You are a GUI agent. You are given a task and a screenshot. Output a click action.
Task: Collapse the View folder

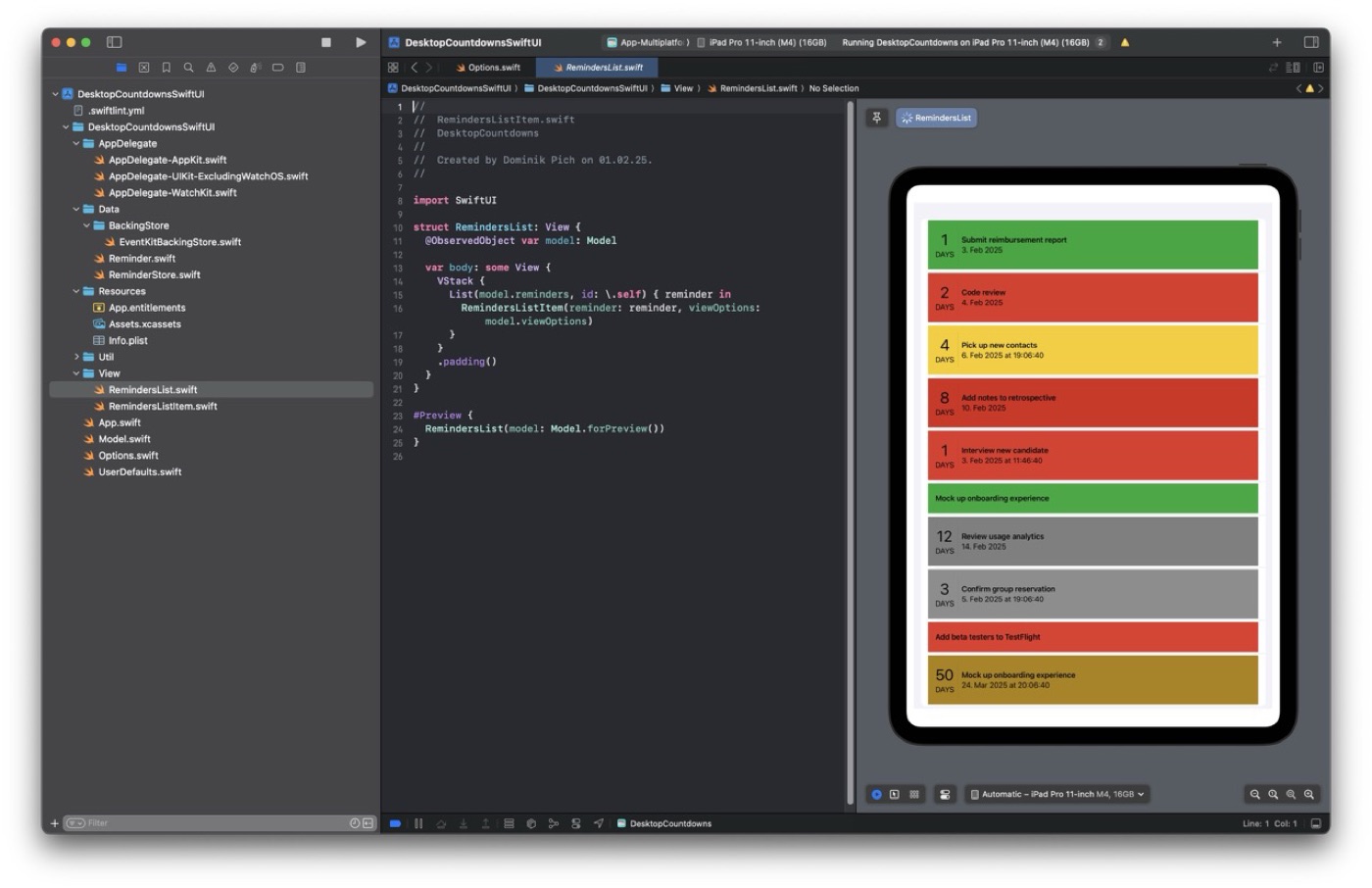pos(76,373)
